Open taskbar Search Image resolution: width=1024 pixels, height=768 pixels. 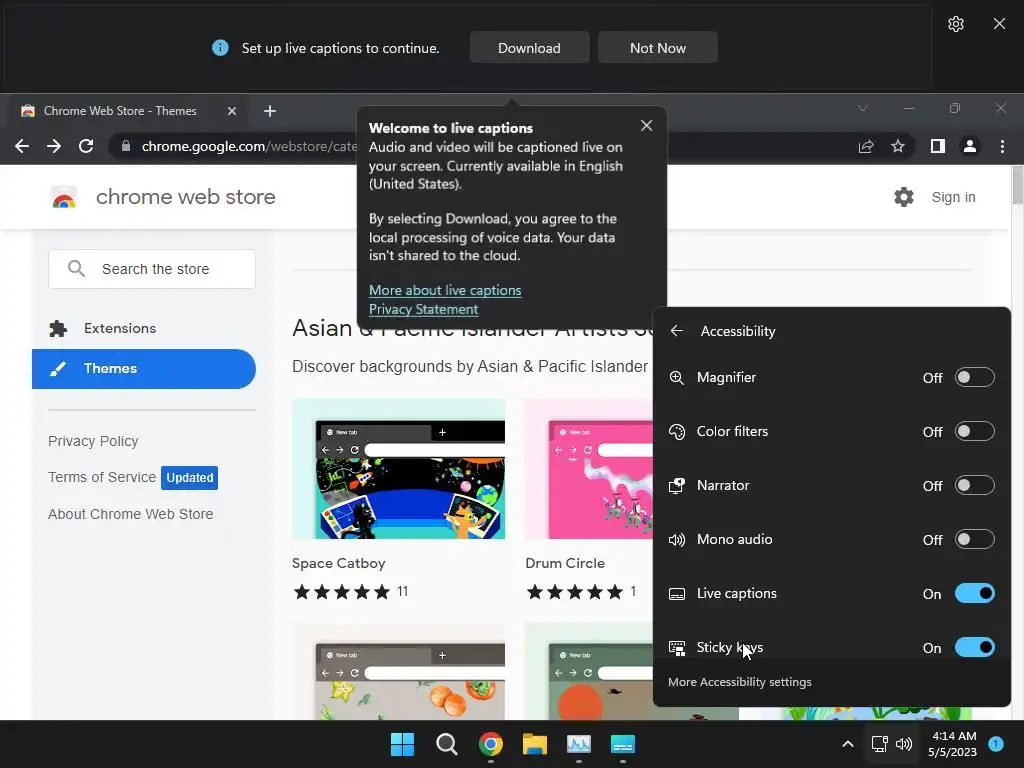point(447,744)
